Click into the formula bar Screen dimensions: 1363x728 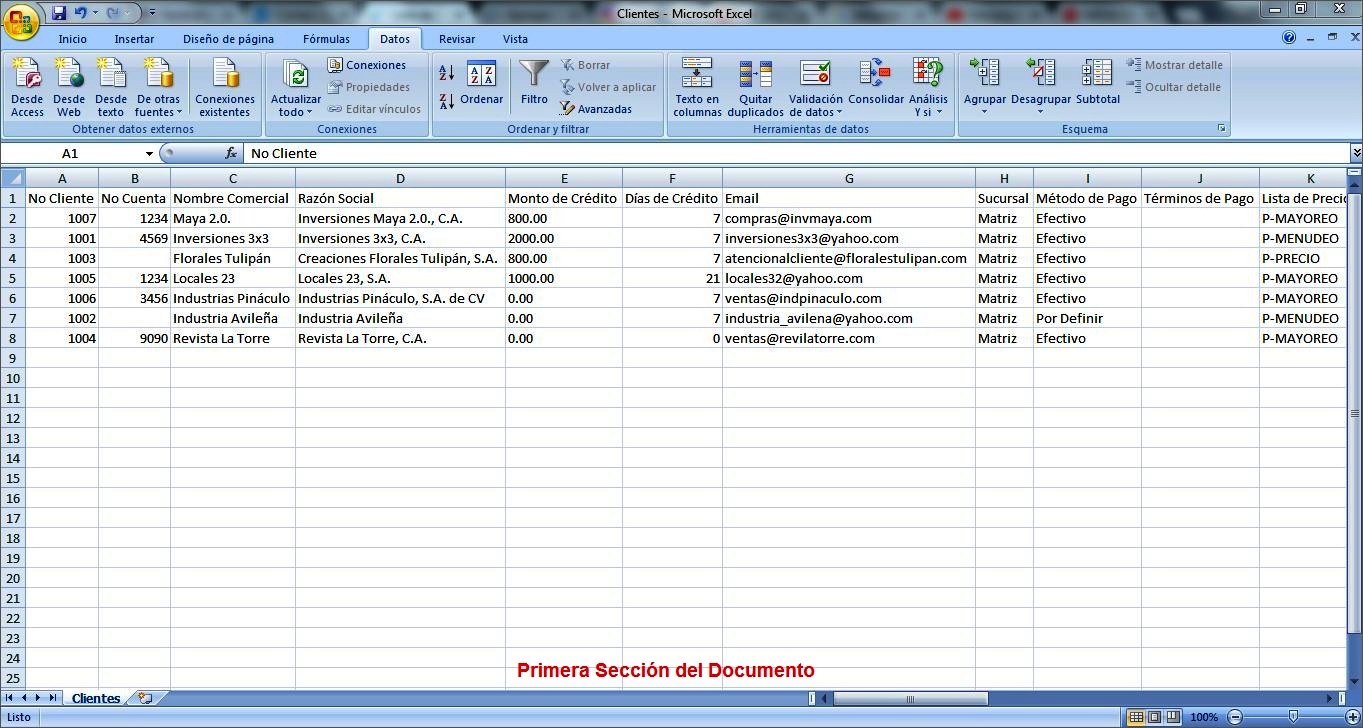pos(796,154)
